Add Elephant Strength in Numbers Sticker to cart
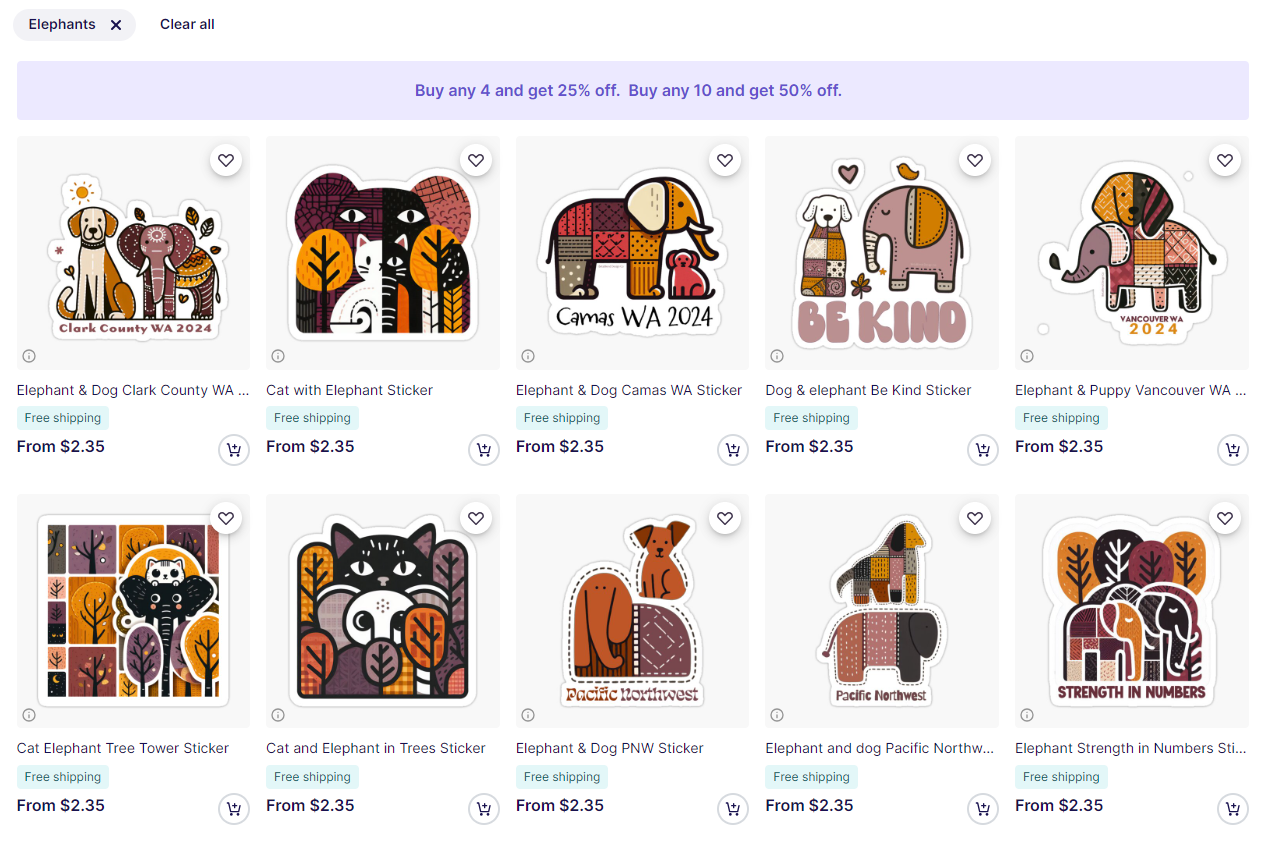Screen dimensions: 1266x842 [1233, 809]
